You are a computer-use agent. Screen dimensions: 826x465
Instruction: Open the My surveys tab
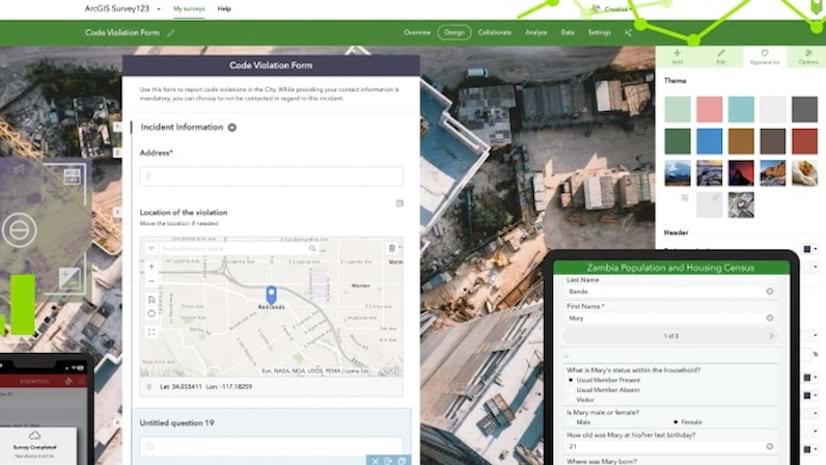click(x=189, y=9)
